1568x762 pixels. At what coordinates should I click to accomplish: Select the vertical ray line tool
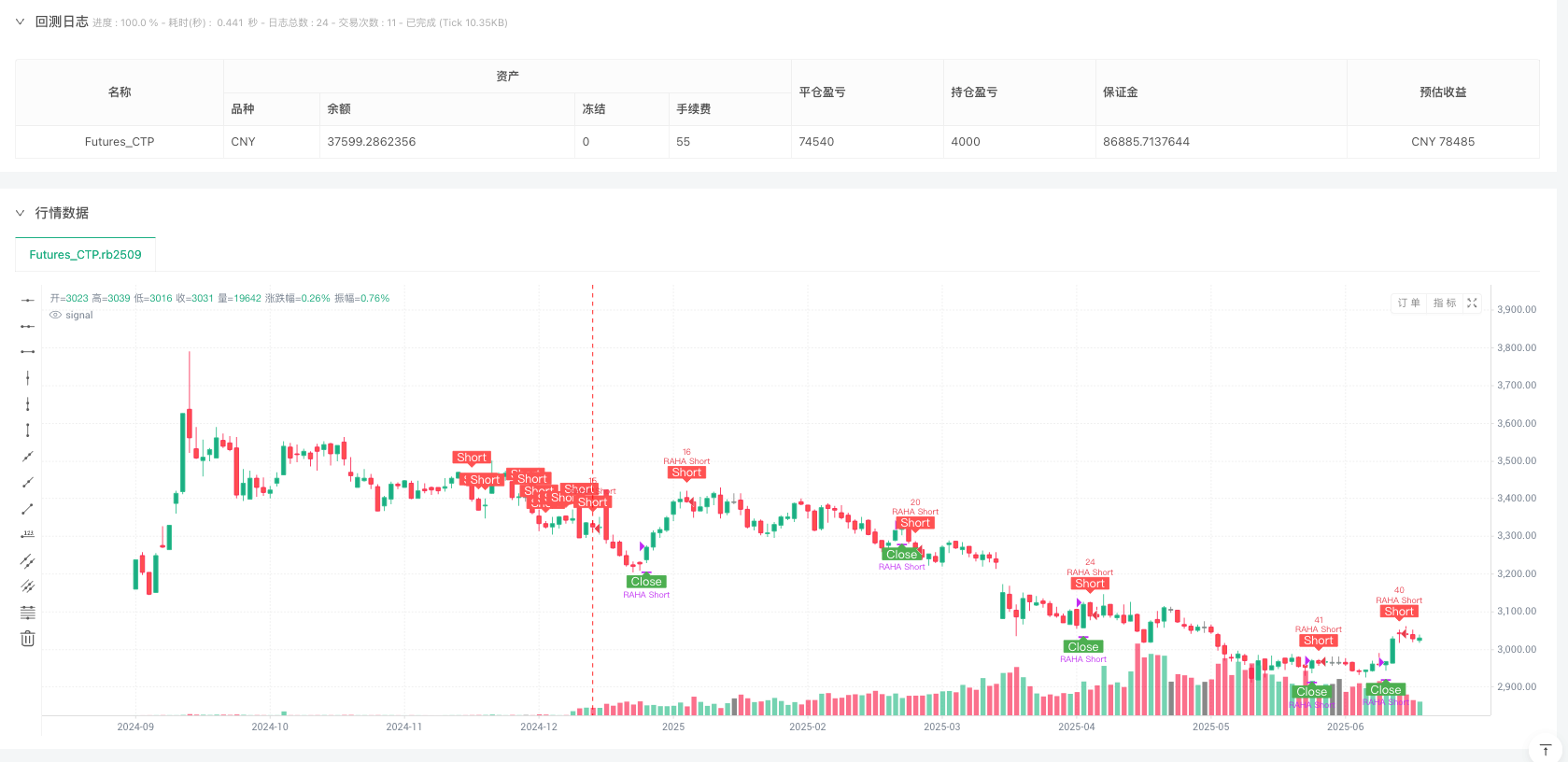28,404
